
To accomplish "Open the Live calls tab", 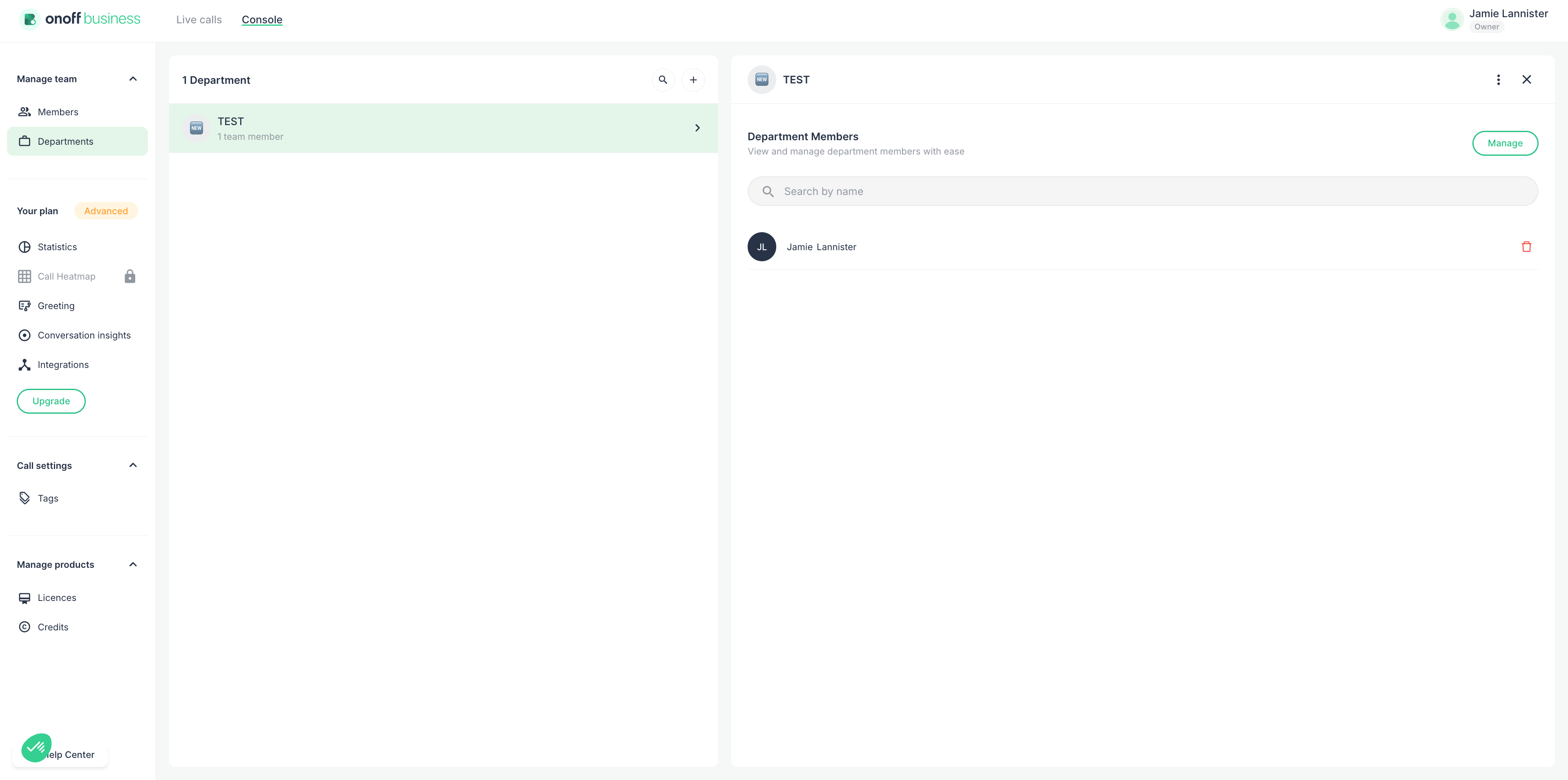I will 199,20.
